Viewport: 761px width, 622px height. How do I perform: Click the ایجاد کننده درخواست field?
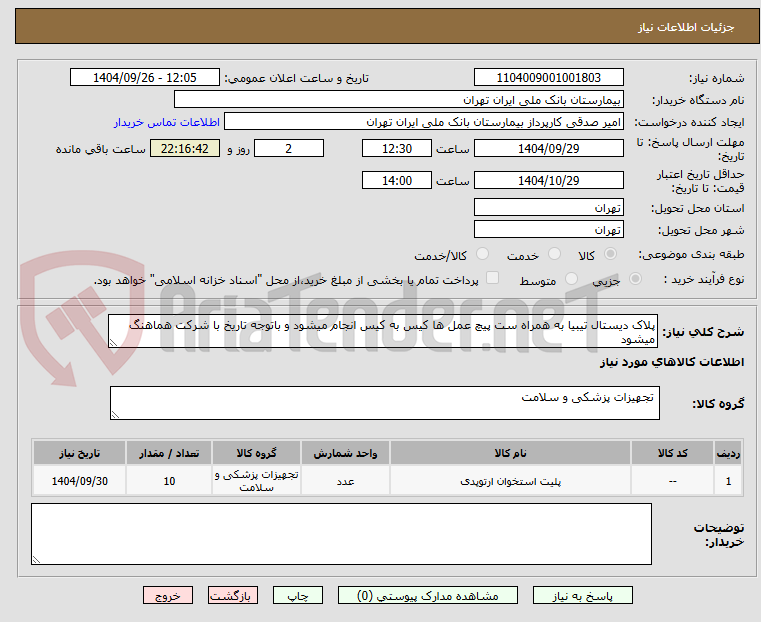tap(424, 122)
